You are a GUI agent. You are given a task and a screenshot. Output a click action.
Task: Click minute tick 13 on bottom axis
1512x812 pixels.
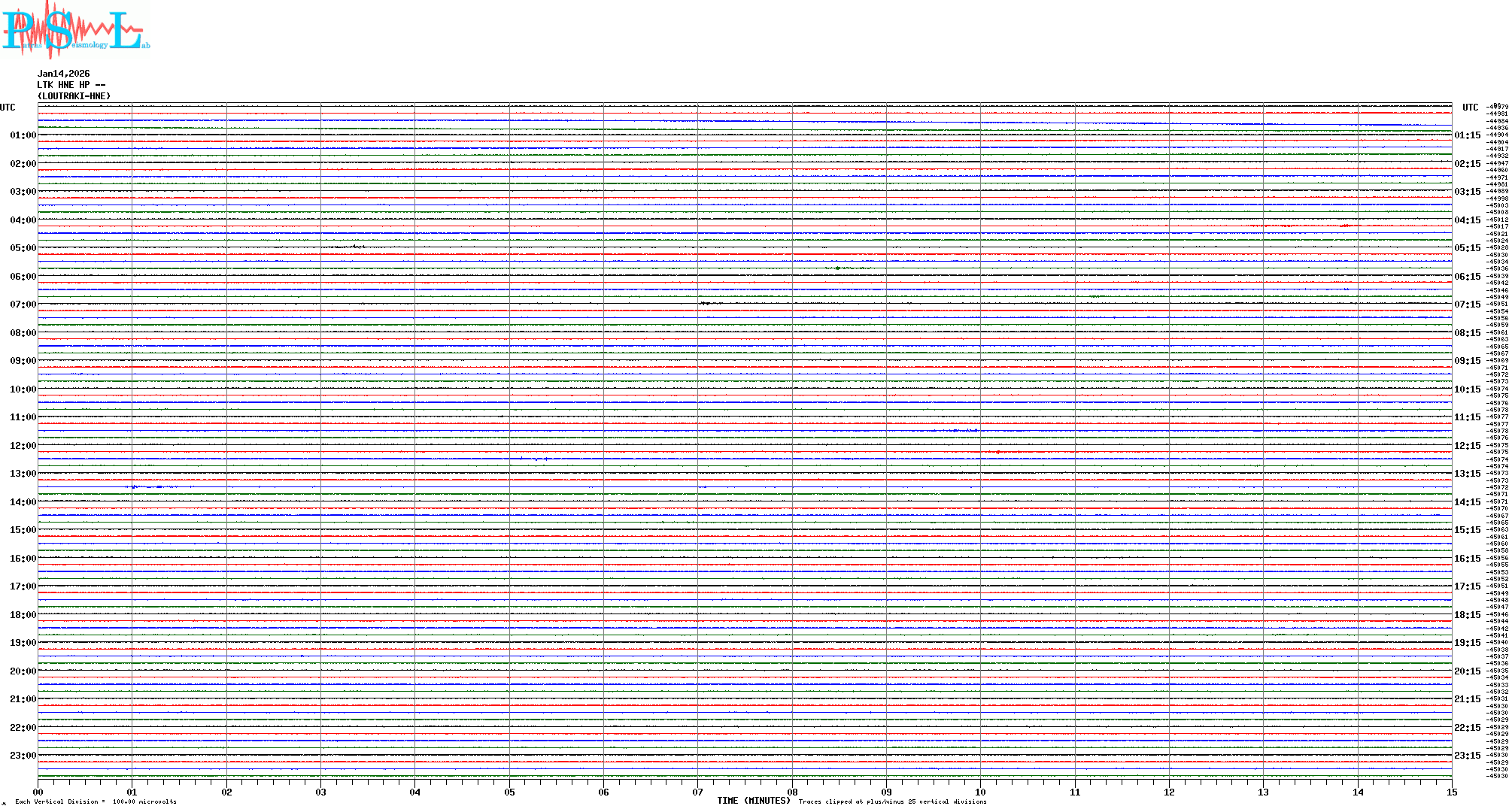pyautogui.click(x=1264, y=792)
